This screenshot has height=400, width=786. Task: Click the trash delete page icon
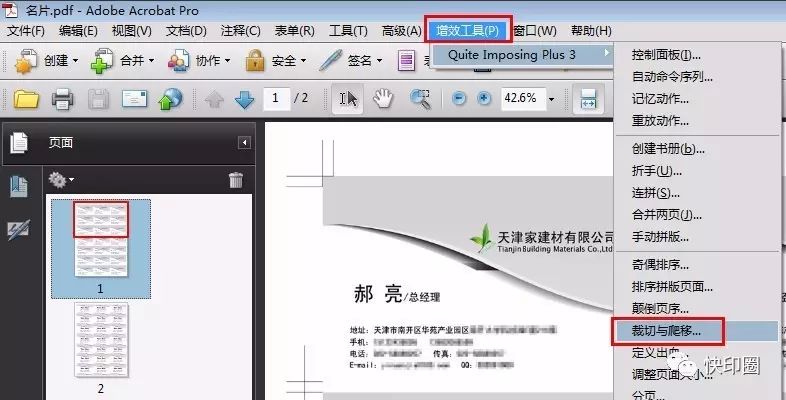click(x=236, y=179)
